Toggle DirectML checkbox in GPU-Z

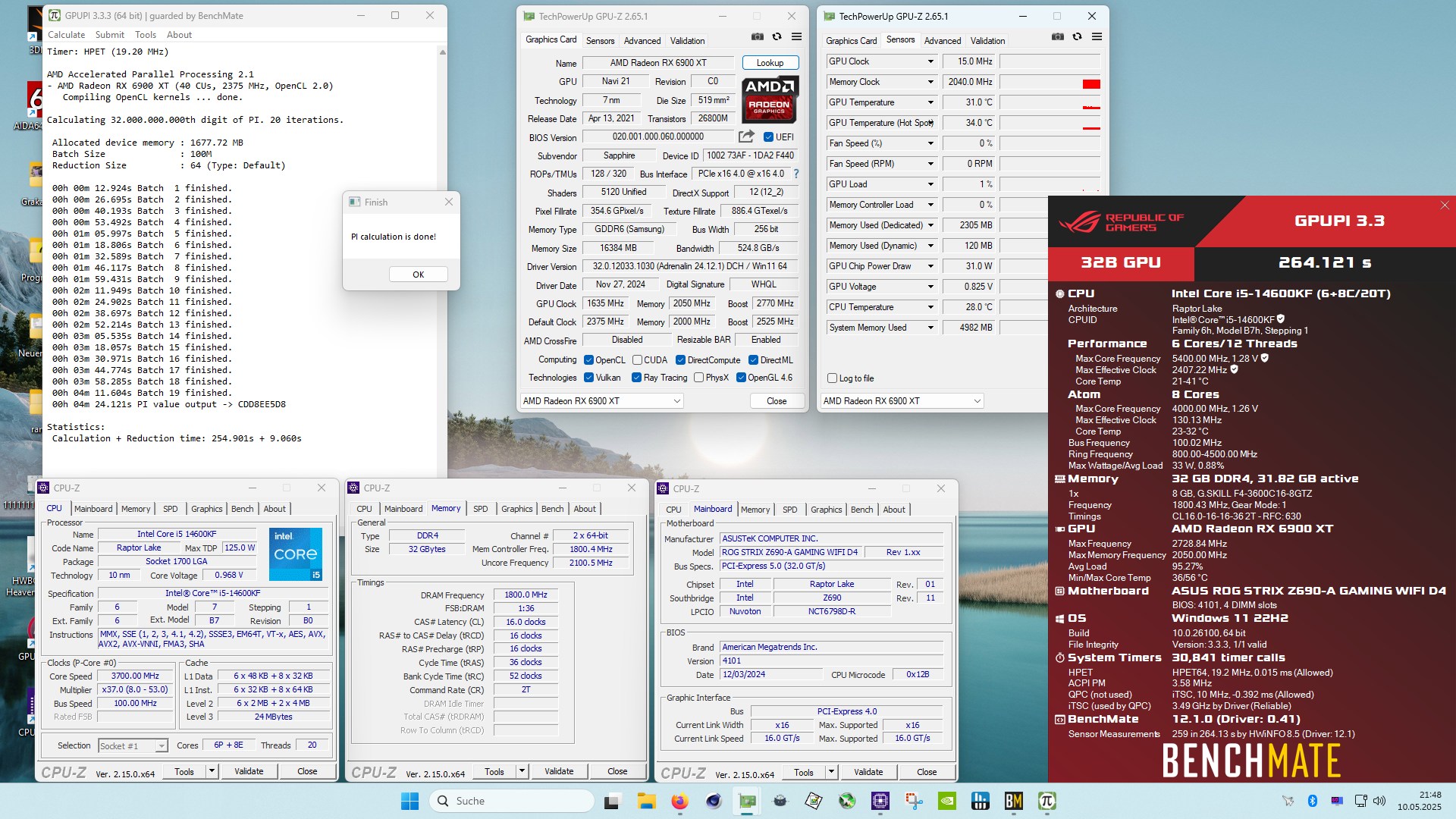pos(753,360)
